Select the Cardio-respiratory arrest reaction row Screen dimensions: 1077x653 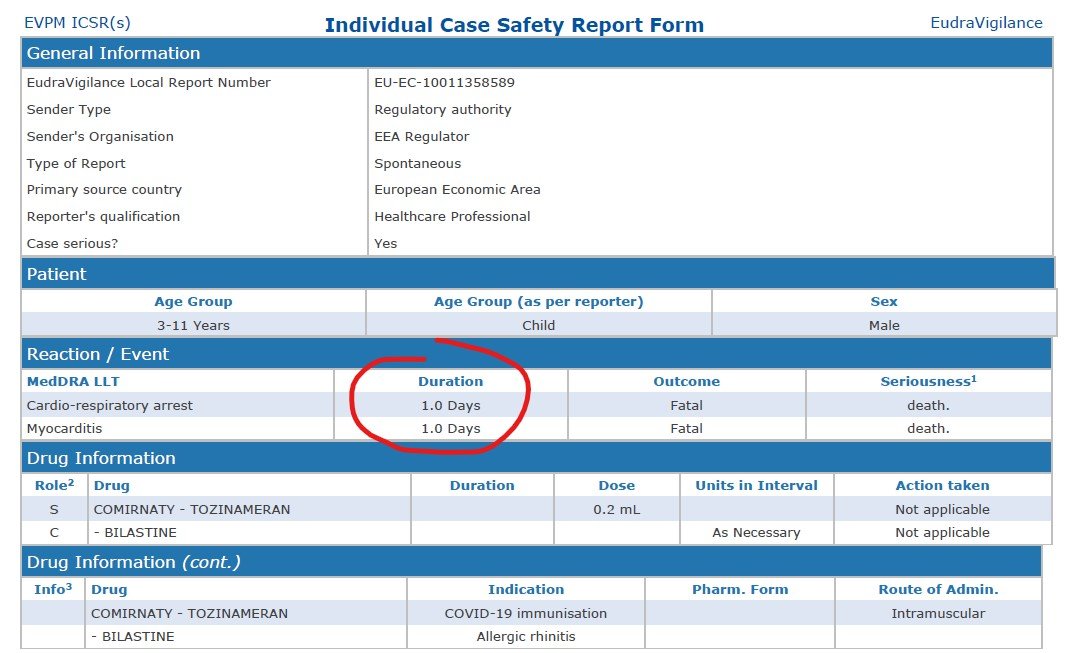pyautogui.click(x=110, y=405)
